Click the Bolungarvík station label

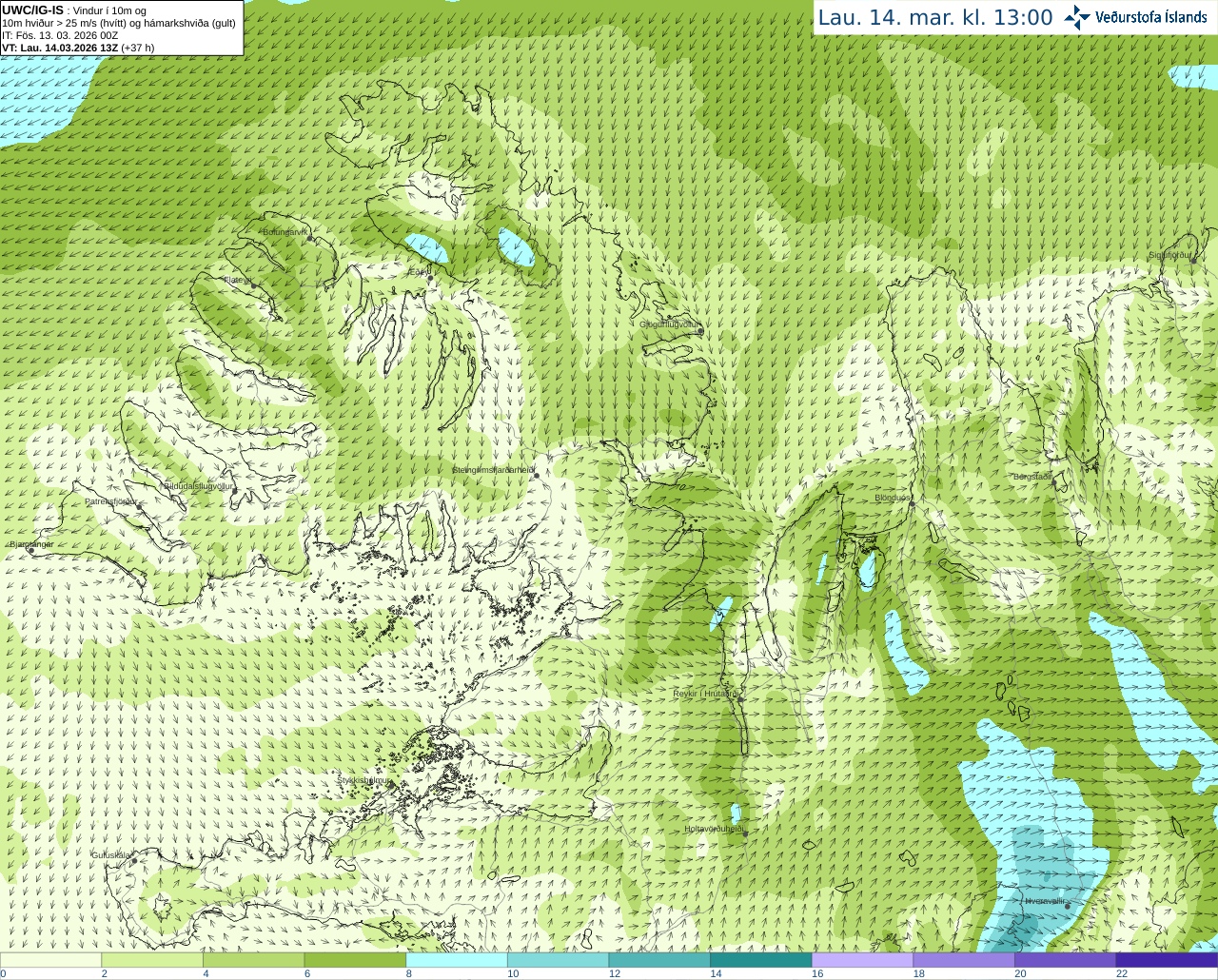pos(285,232)
